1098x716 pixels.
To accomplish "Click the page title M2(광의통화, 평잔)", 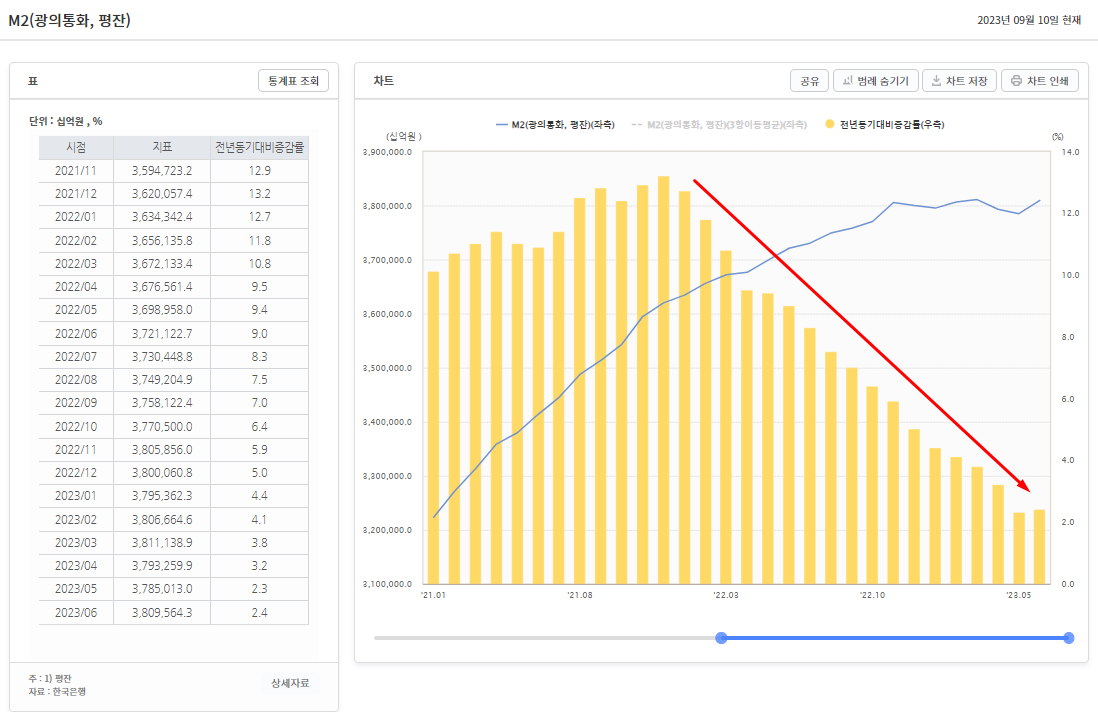I will [69, 20].
